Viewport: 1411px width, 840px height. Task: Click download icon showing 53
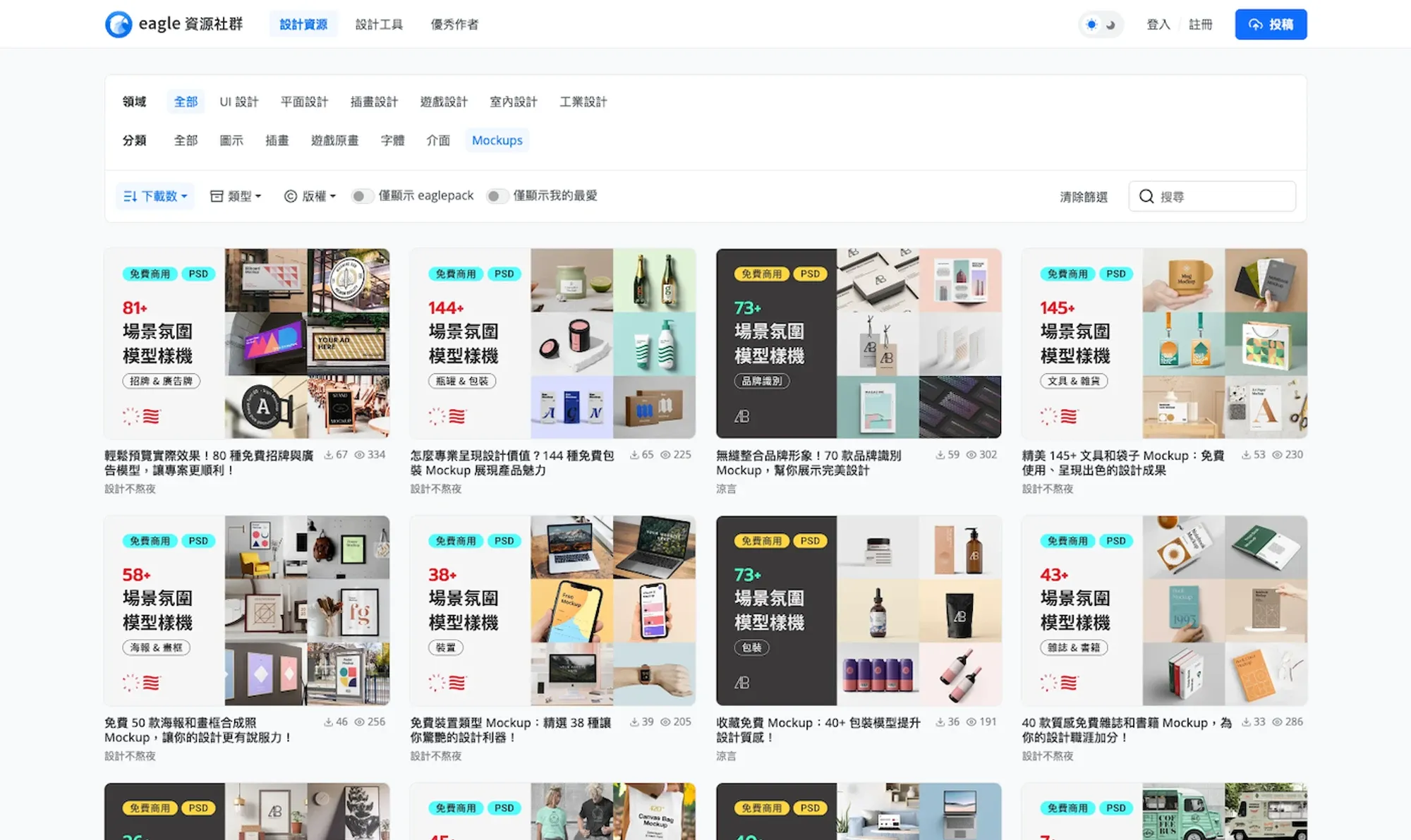point(1247,455)
